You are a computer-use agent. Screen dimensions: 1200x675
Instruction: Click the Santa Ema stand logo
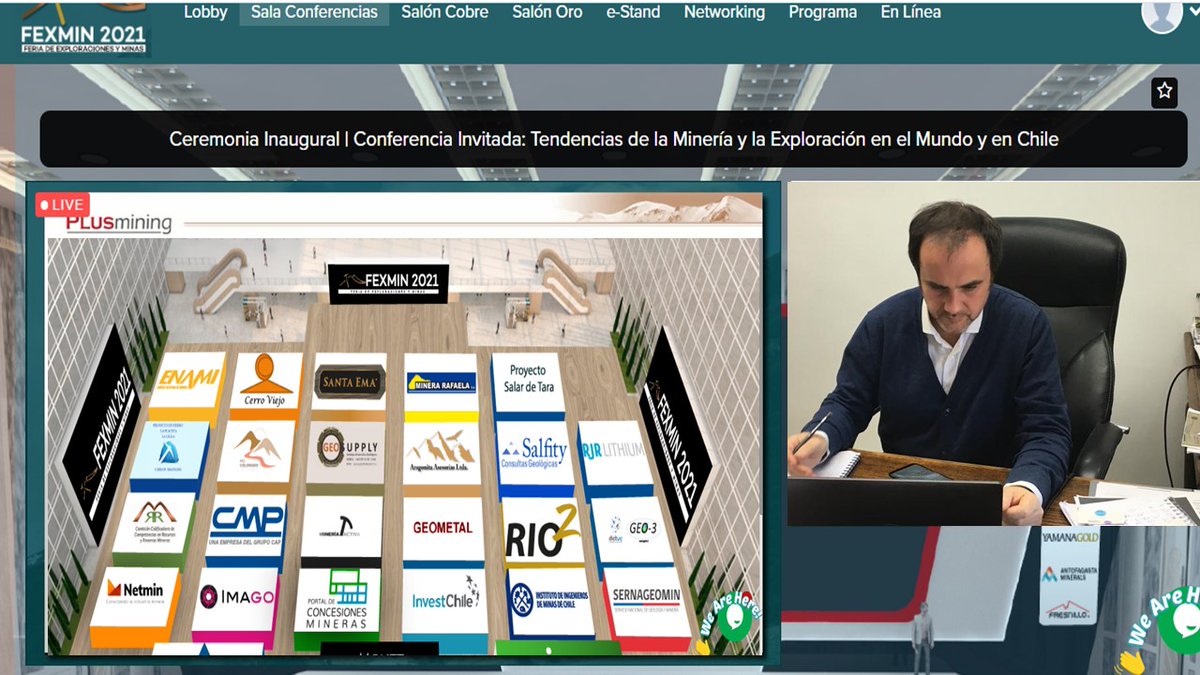point(350,381)
